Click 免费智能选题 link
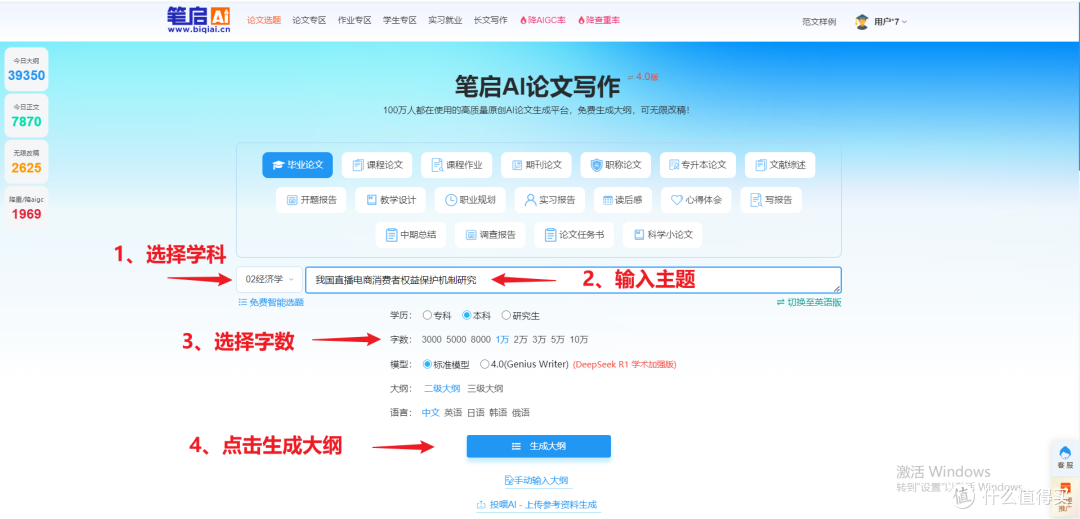This screenshot has width=1080, height=519. coord(271,302)
